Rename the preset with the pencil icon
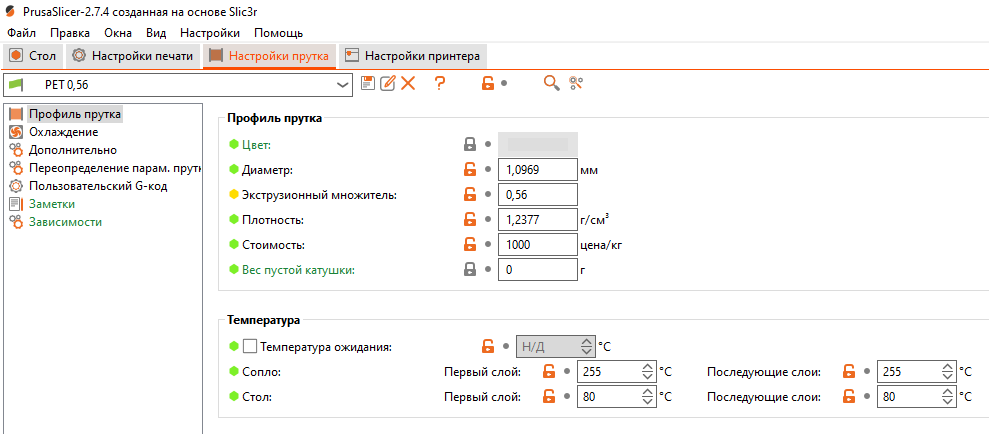This screenshot has width=989, height=434. click(x=388, y=84)
